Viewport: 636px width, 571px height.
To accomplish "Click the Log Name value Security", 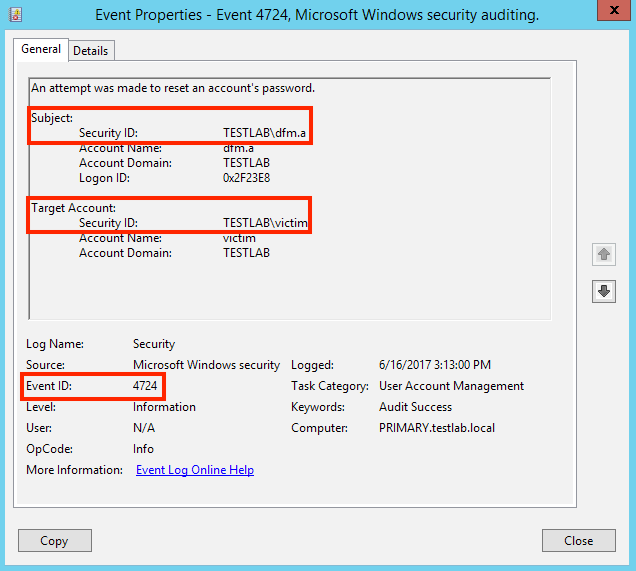I will pyautogui.click(x=154, y=344).
